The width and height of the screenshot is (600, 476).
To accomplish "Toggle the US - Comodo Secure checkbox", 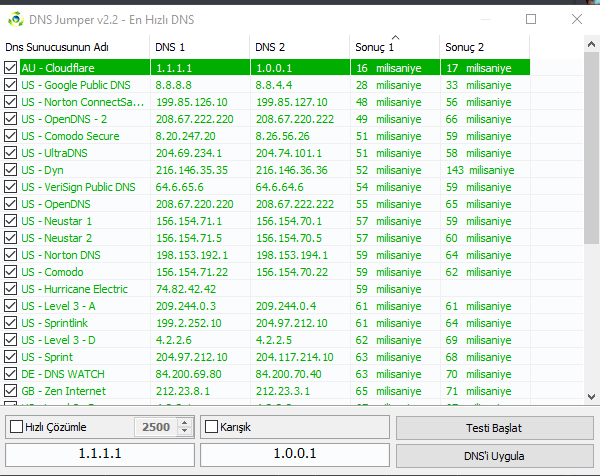I will pyautogui.click(x=10, y=136).
